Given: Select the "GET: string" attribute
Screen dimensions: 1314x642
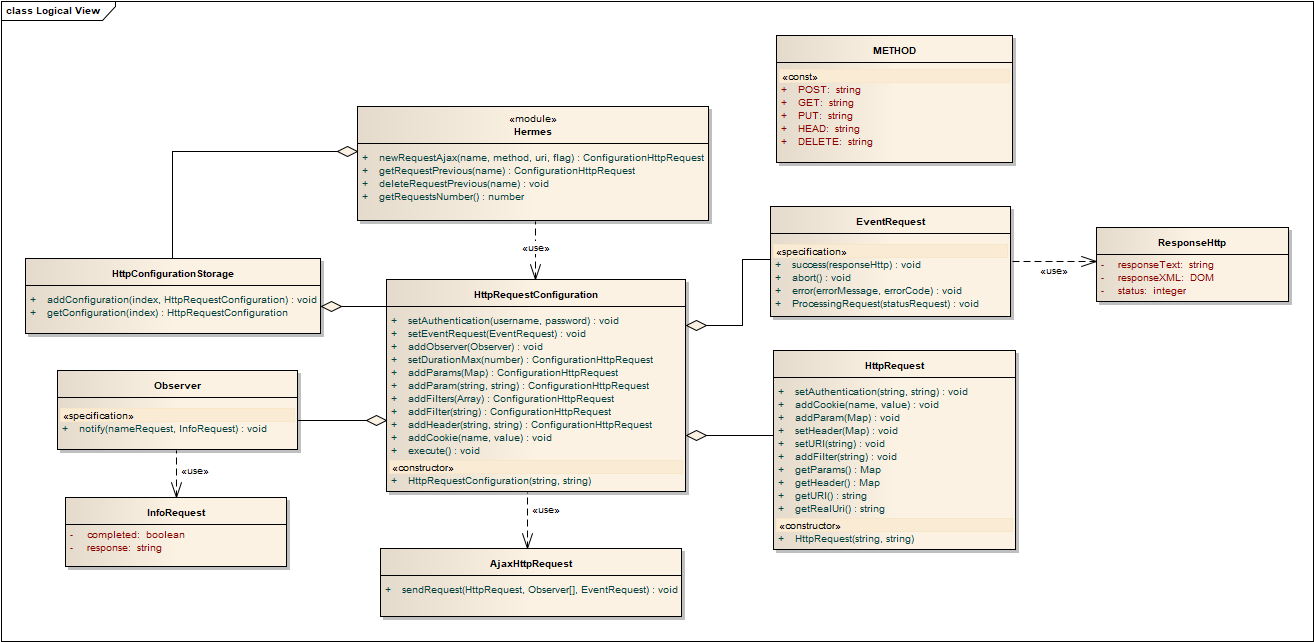Looking at the screenshot, I should click(826, 103).
